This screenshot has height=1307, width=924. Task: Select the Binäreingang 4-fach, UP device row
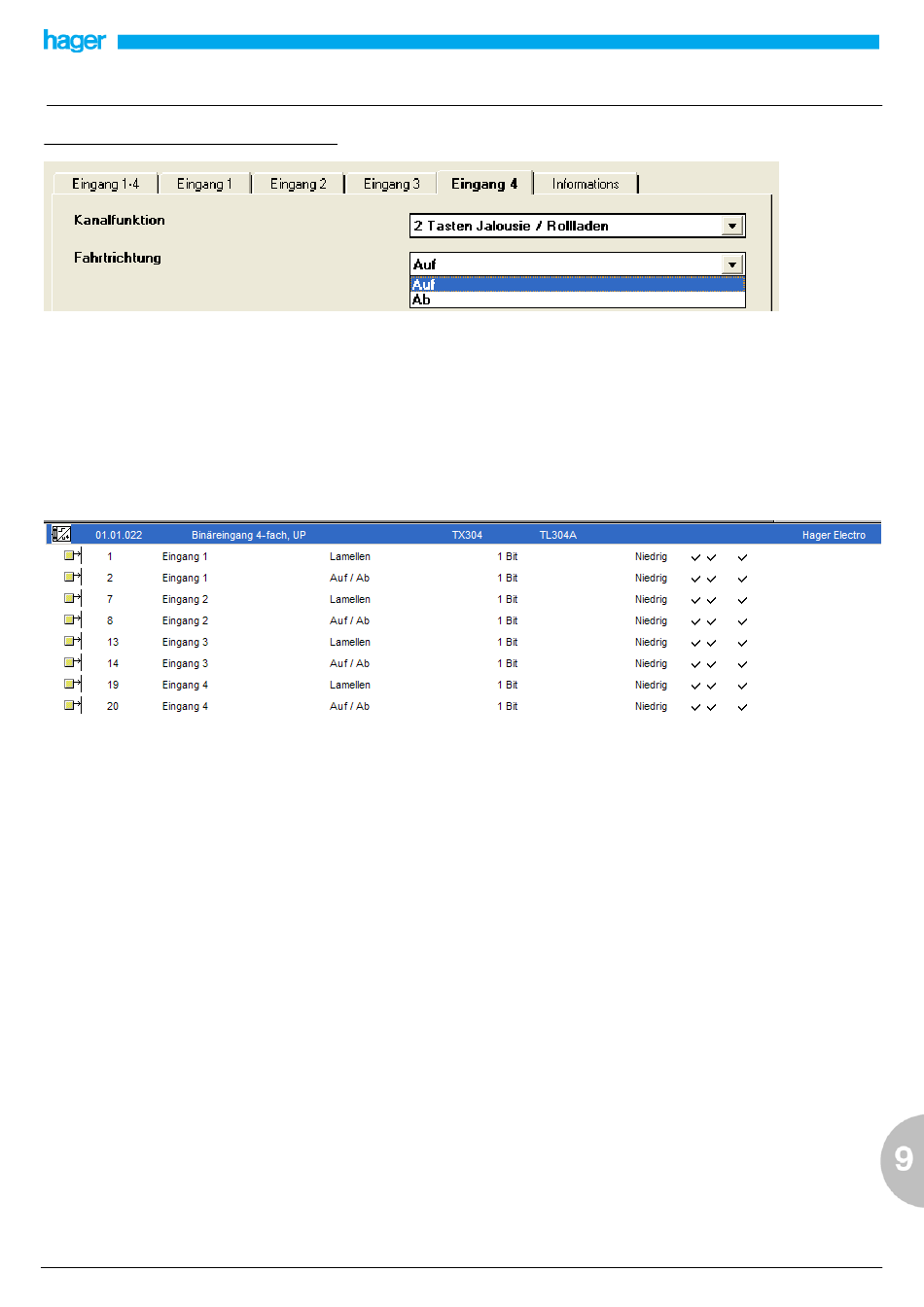[x=248, y=535]
